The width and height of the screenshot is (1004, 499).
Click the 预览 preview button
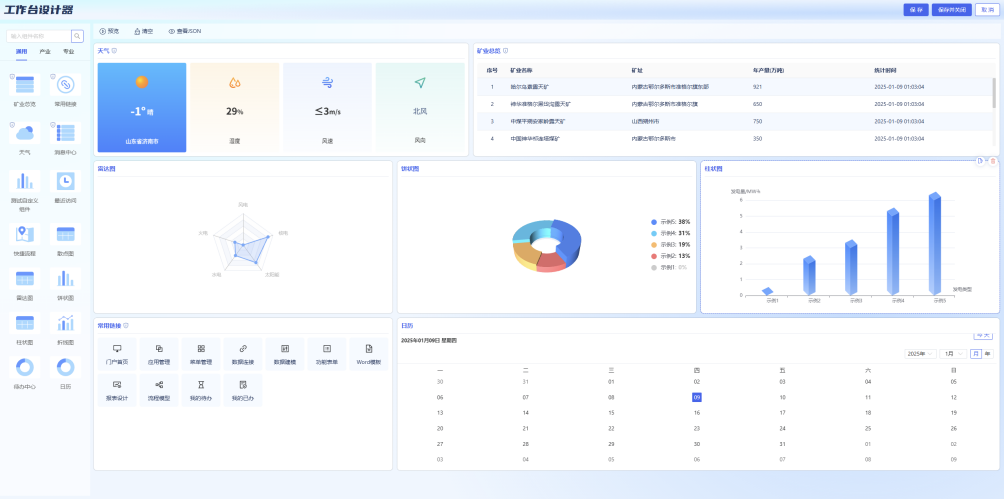point(109,32)
